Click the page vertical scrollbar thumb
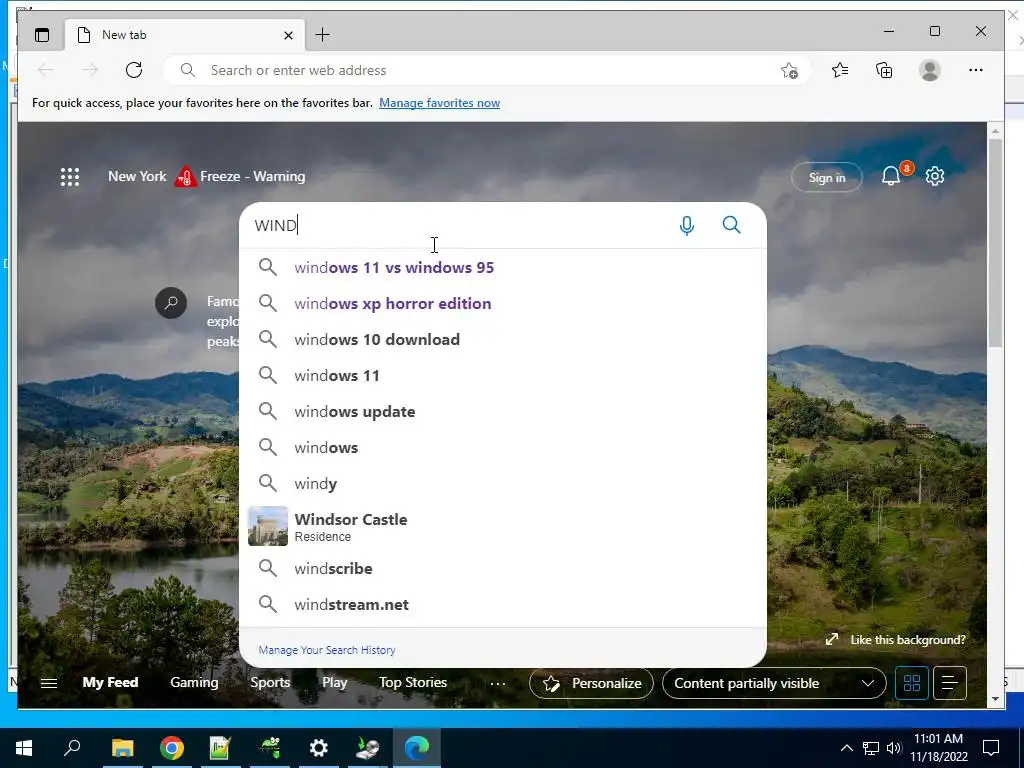 995,242
